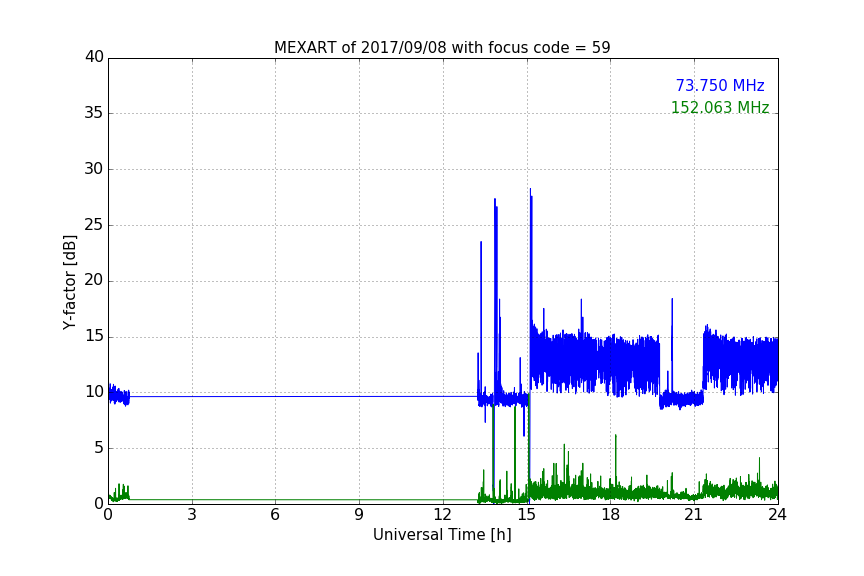This screenshot has height=576, width=864.
Task: Click the y-axis tick label '25'
Action: click(94, 225)
